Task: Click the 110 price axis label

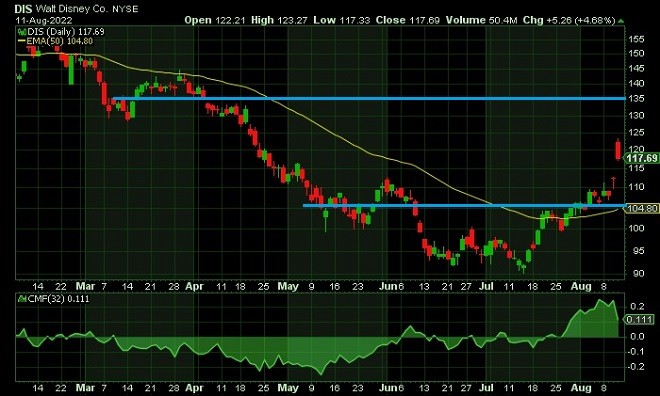Action: click(636, 187)
